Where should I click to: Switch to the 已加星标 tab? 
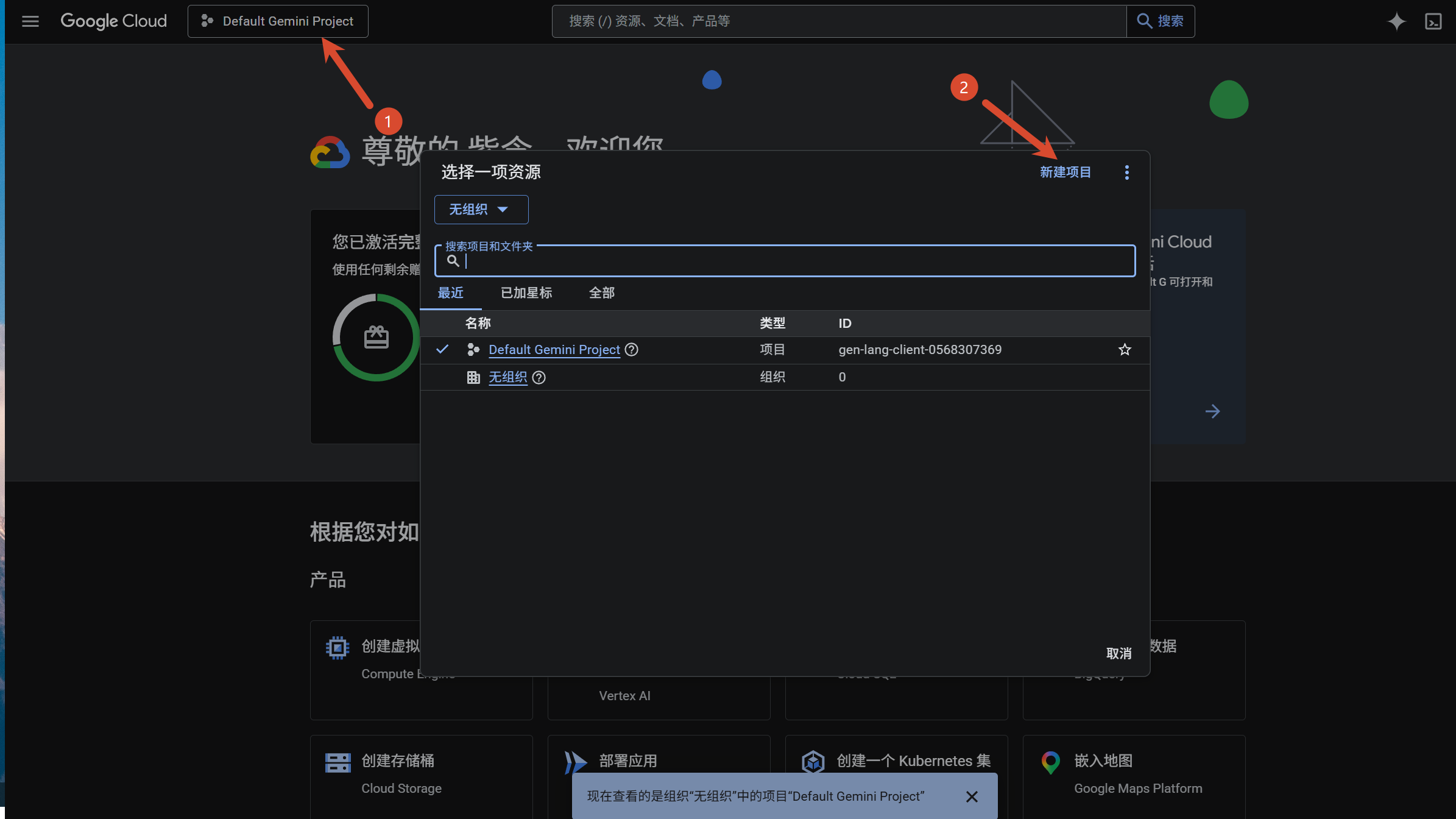click(526, 293)
